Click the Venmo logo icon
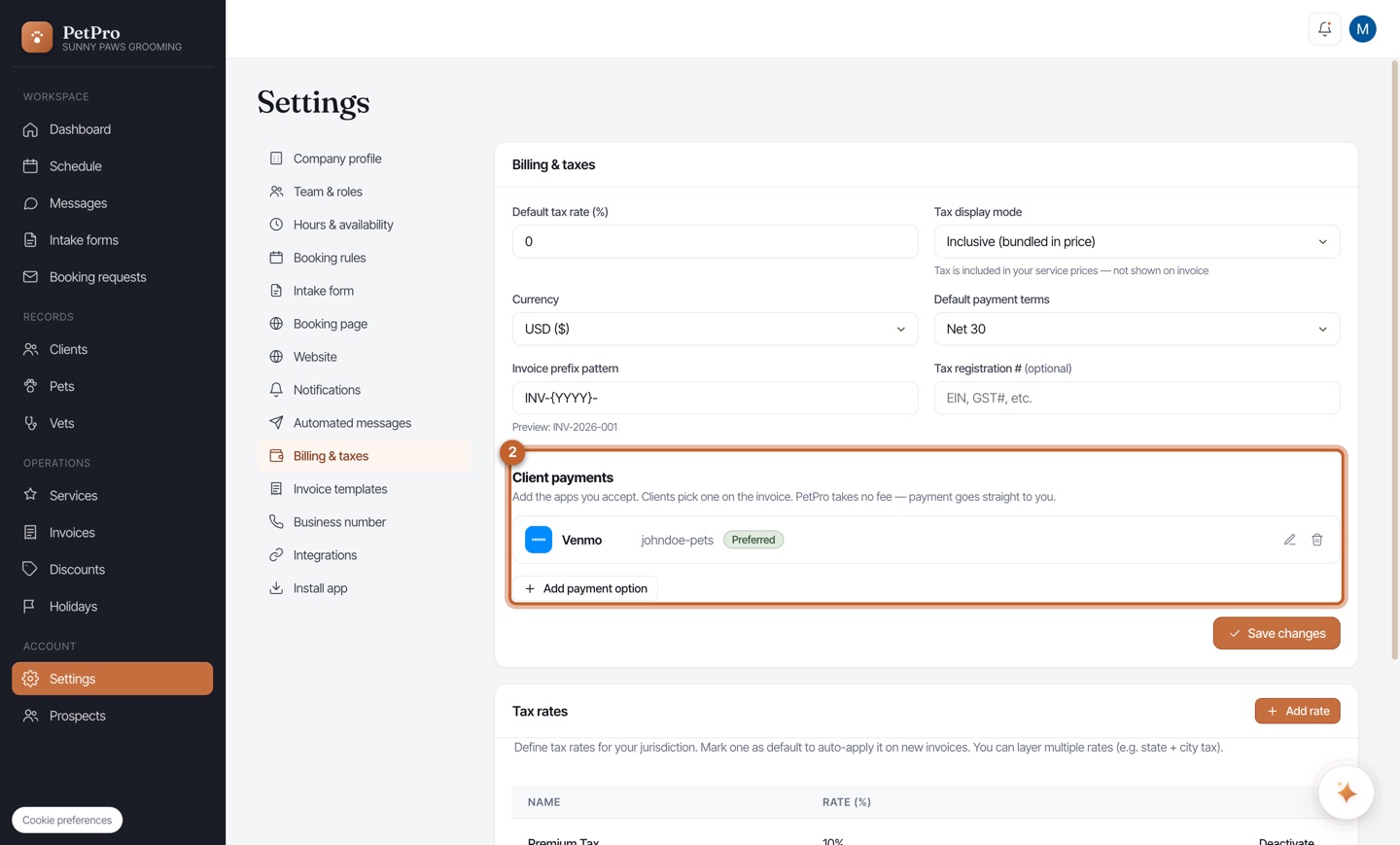This screenshot has height=845, width=1400. pos(539,540)
